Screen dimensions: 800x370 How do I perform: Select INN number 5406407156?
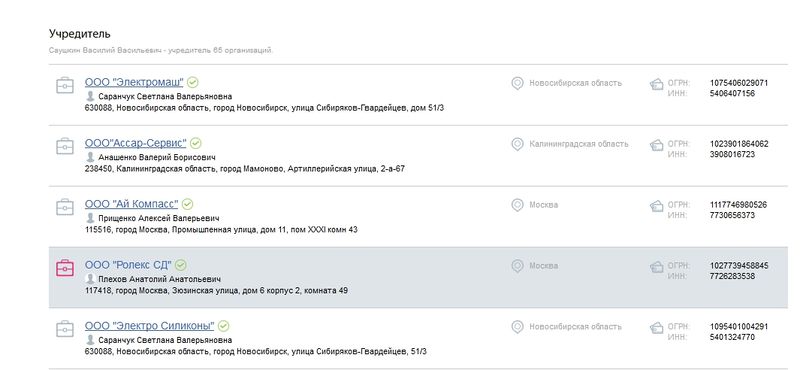[x=732, y=93]
